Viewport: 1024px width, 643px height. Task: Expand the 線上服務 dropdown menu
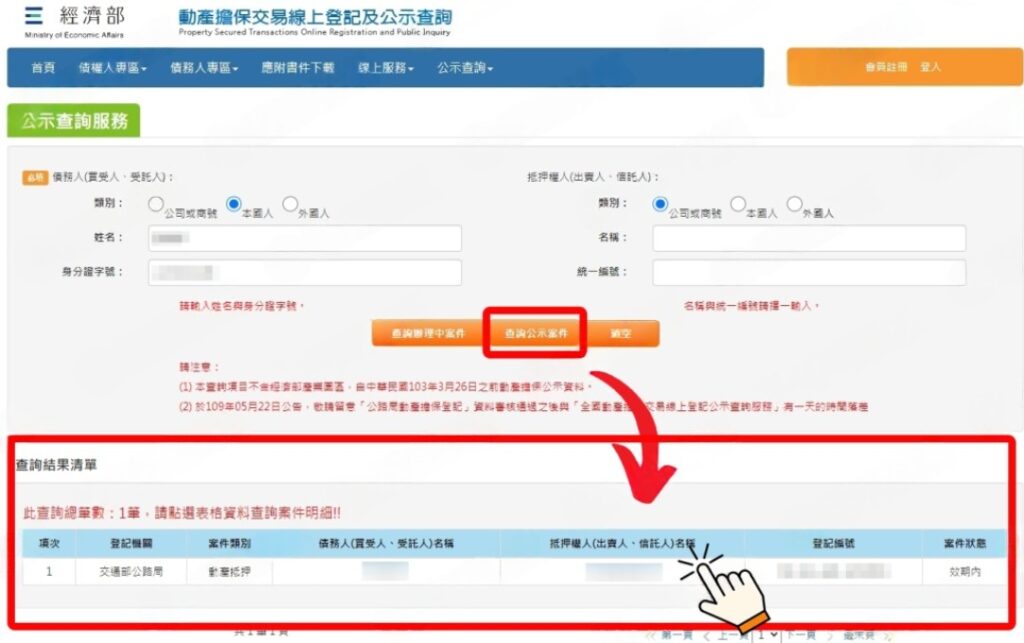point(386,67)
